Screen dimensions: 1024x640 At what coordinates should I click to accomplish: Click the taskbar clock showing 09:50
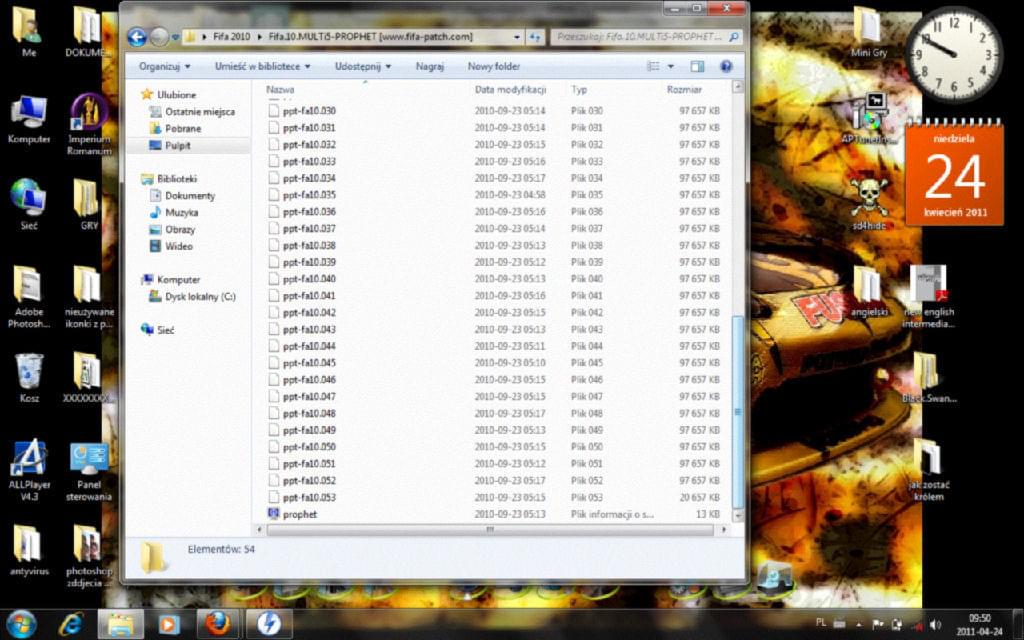pos(980,624)
